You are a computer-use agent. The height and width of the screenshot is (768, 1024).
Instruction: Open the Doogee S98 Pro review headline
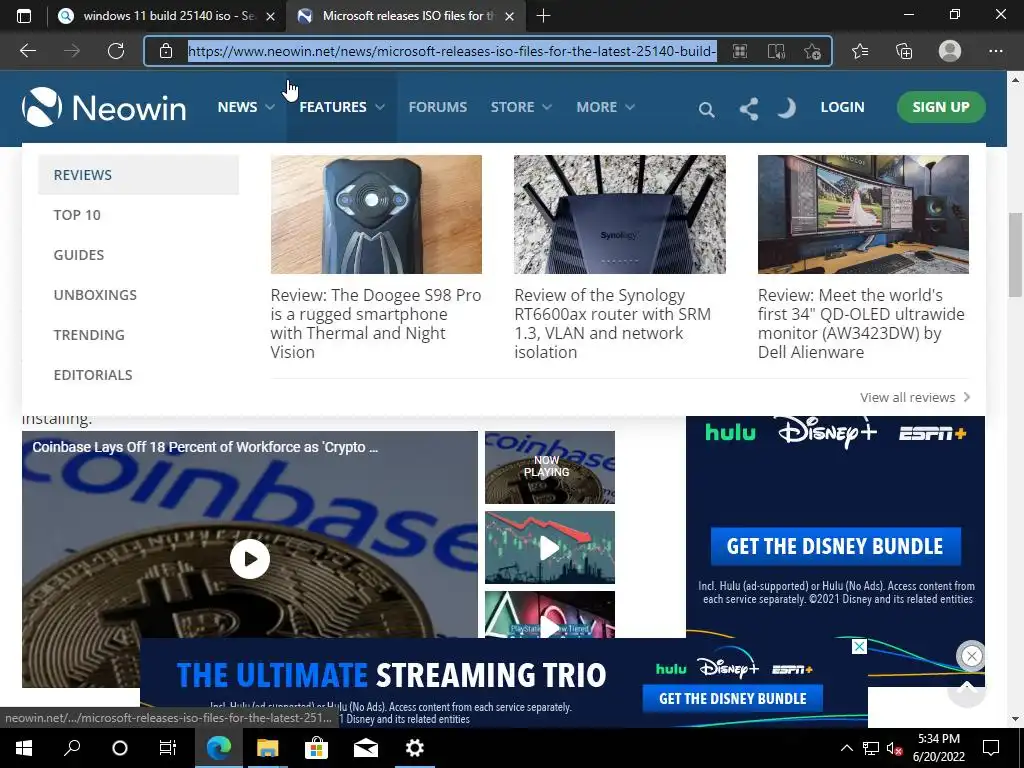[x=376, y=323]
